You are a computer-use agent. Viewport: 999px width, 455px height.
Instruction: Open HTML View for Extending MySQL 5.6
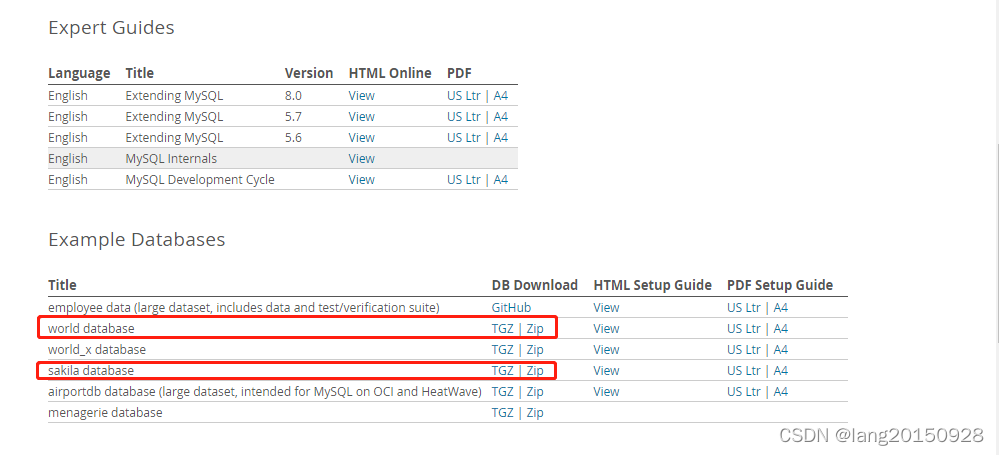[x=361, y=138]
